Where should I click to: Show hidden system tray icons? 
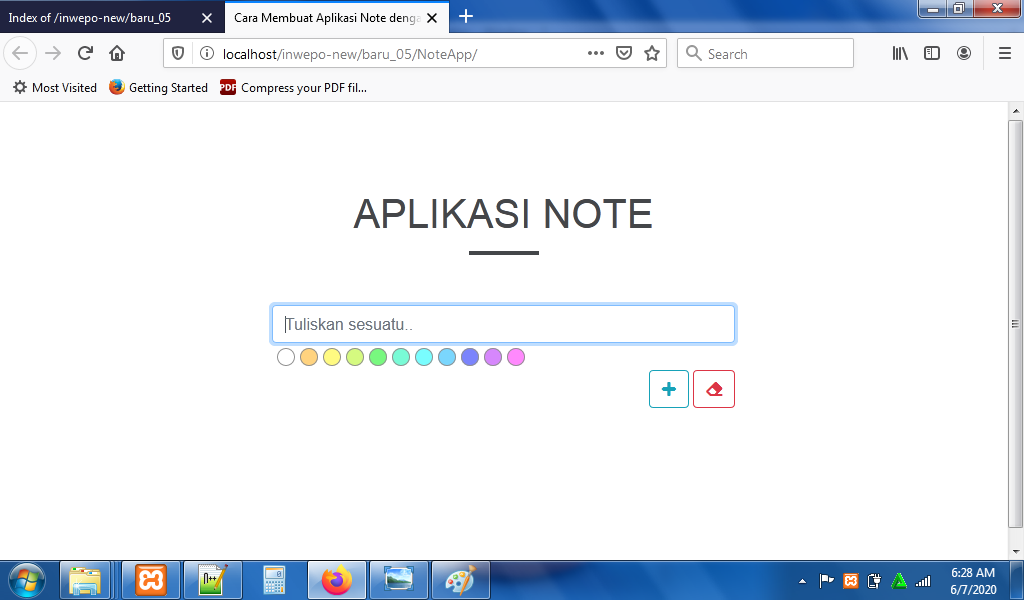[802, 581]
